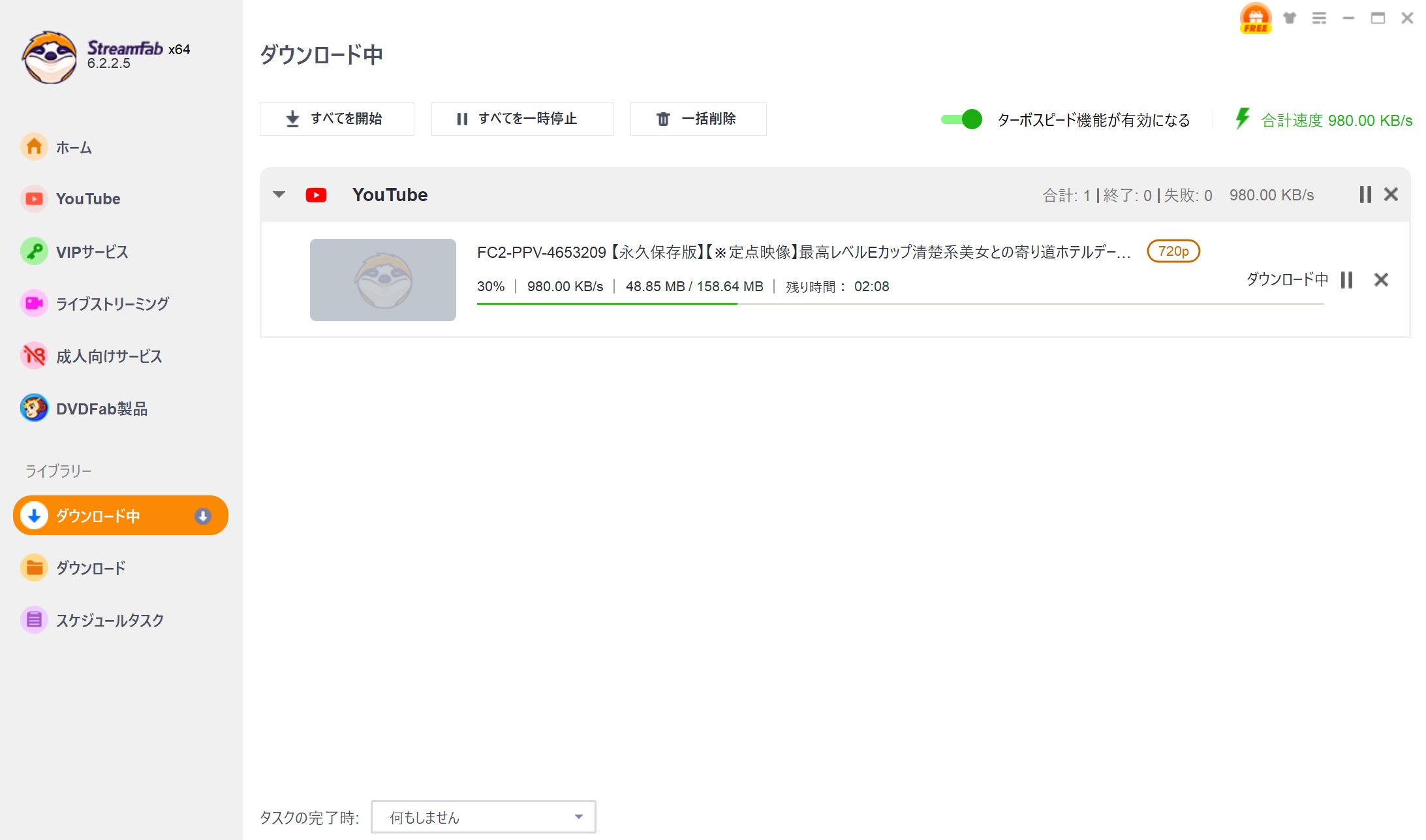Open the ホーム section

point(74,147)
